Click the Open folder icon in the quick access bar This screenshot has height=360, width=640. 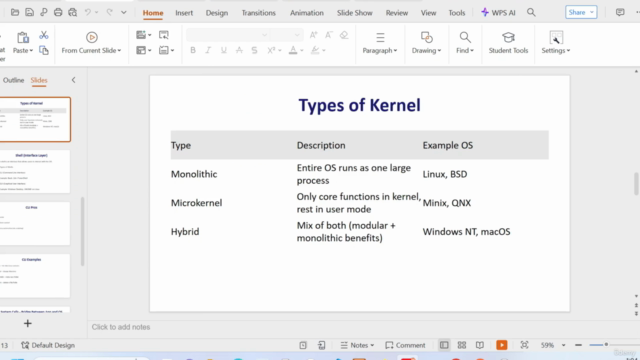click(15, 12)
